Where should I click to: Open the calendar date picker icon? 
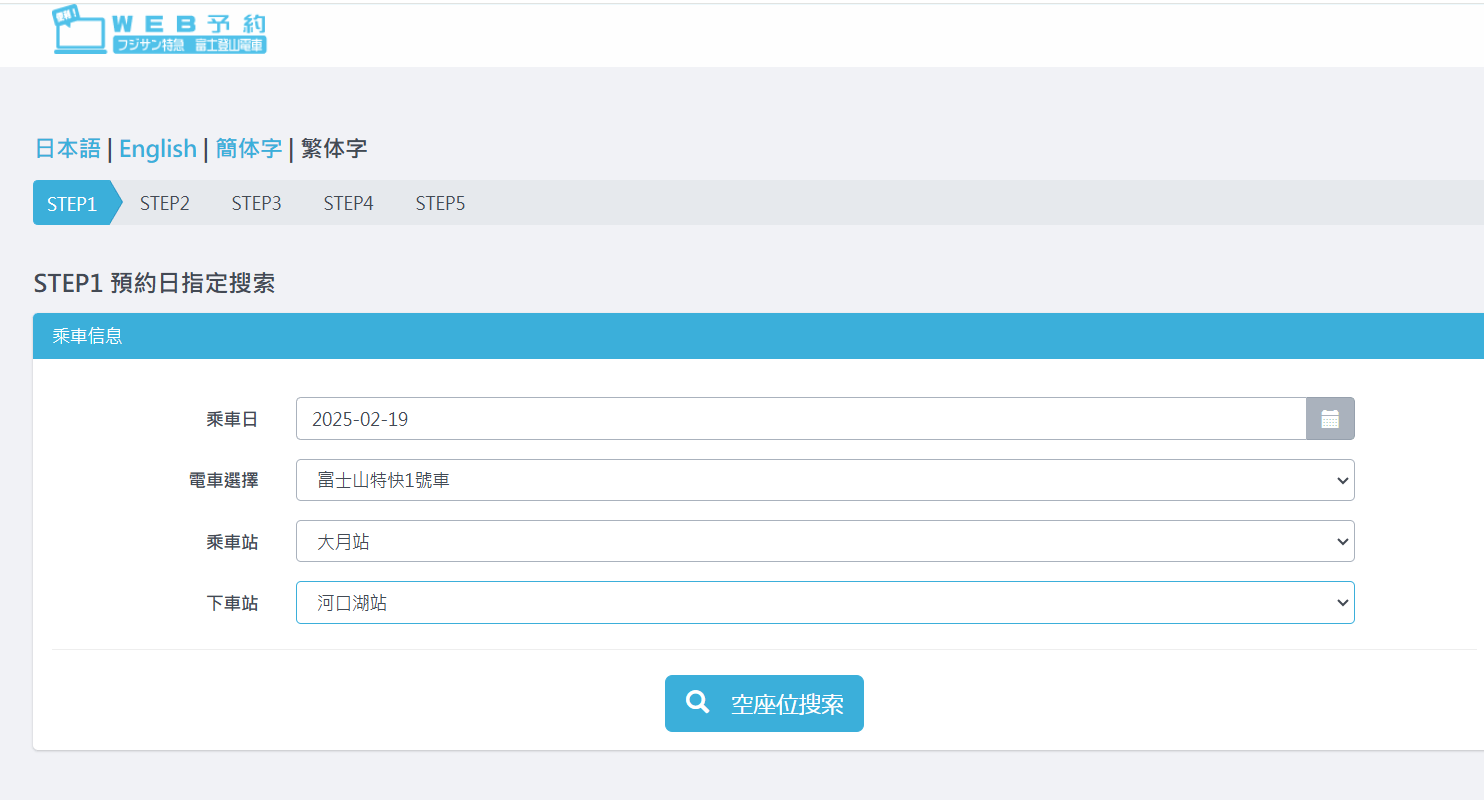pyautogui.click(x=1329, y=419)
